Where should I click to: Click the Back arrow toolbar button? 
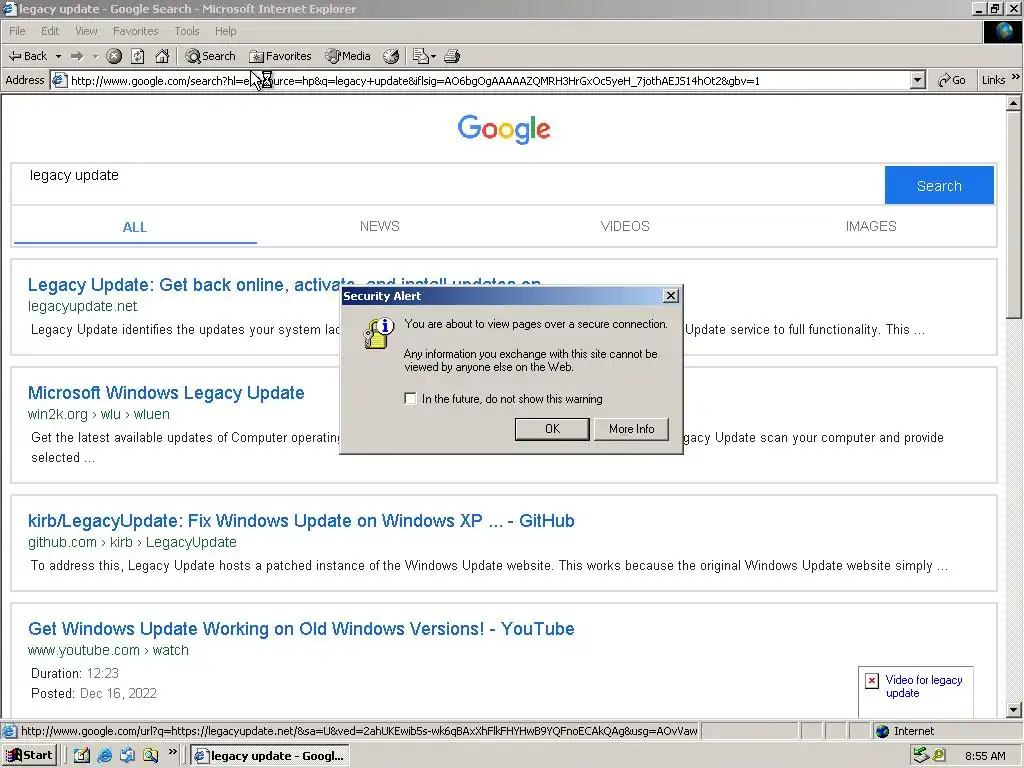coord(27,56)
